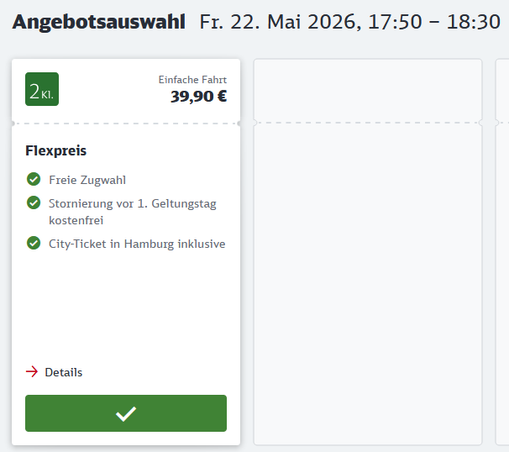Click the City-Ticket in Hamburg inklusive text
This screenshot has width=509, height=452.
137,244
